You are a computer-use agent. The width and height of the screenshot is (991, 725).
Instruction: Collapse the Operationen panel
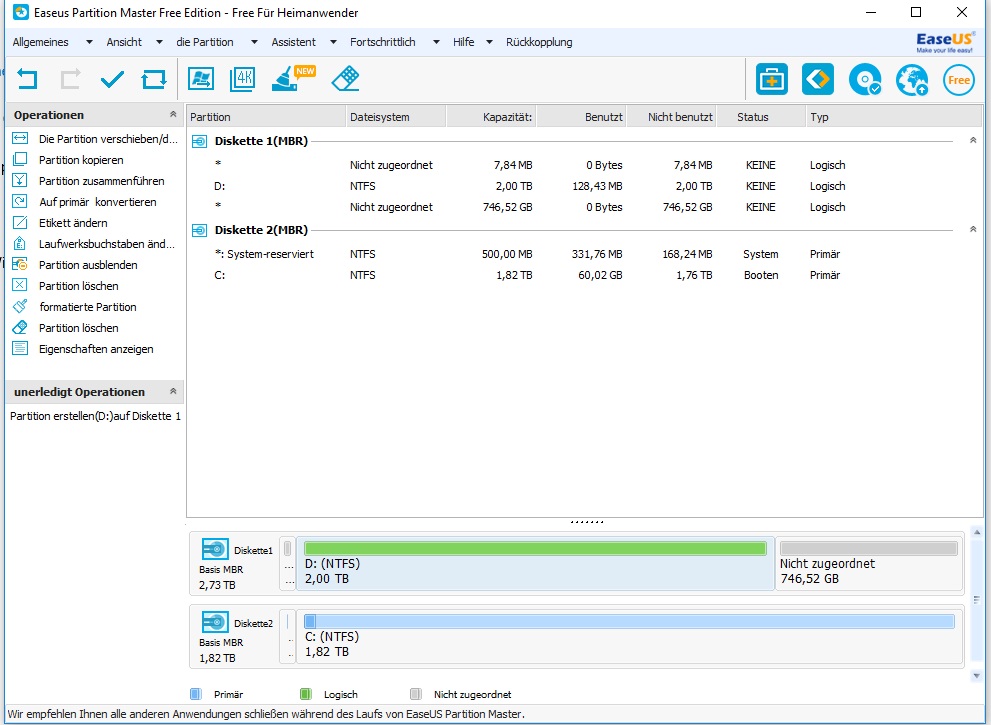[x=173, y=114]
